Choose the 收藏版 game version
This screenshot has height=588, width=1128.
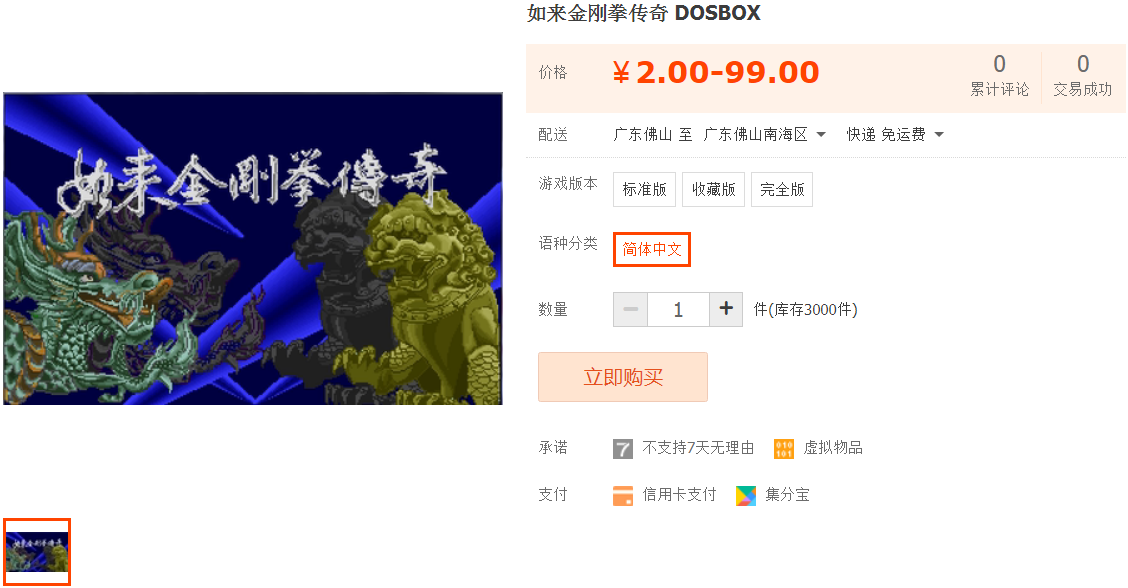tap(714, 189)
